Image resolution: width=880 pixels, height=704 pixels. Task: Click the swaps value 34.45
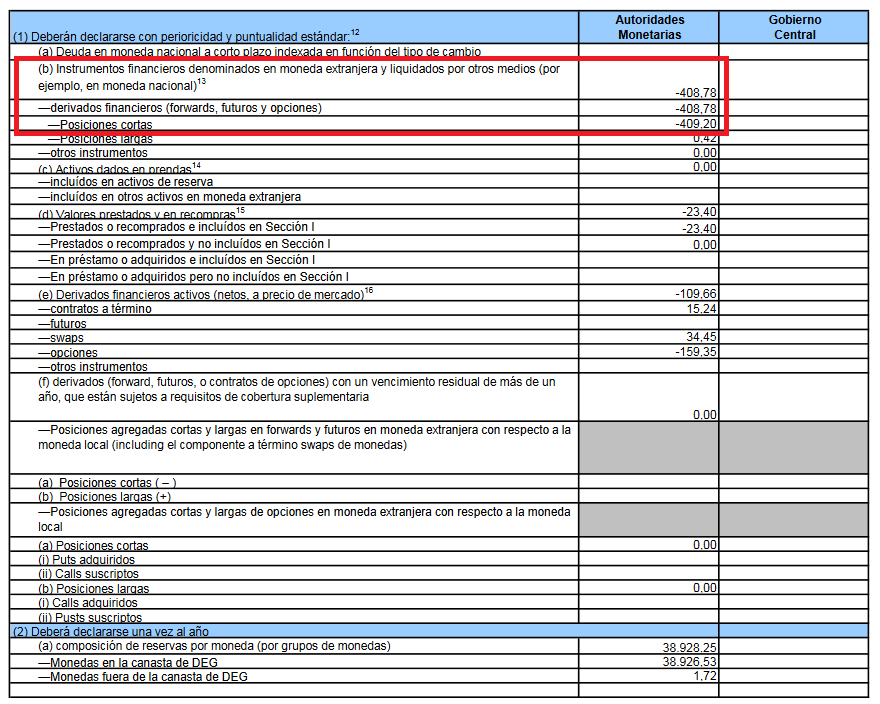pos(702,337)
